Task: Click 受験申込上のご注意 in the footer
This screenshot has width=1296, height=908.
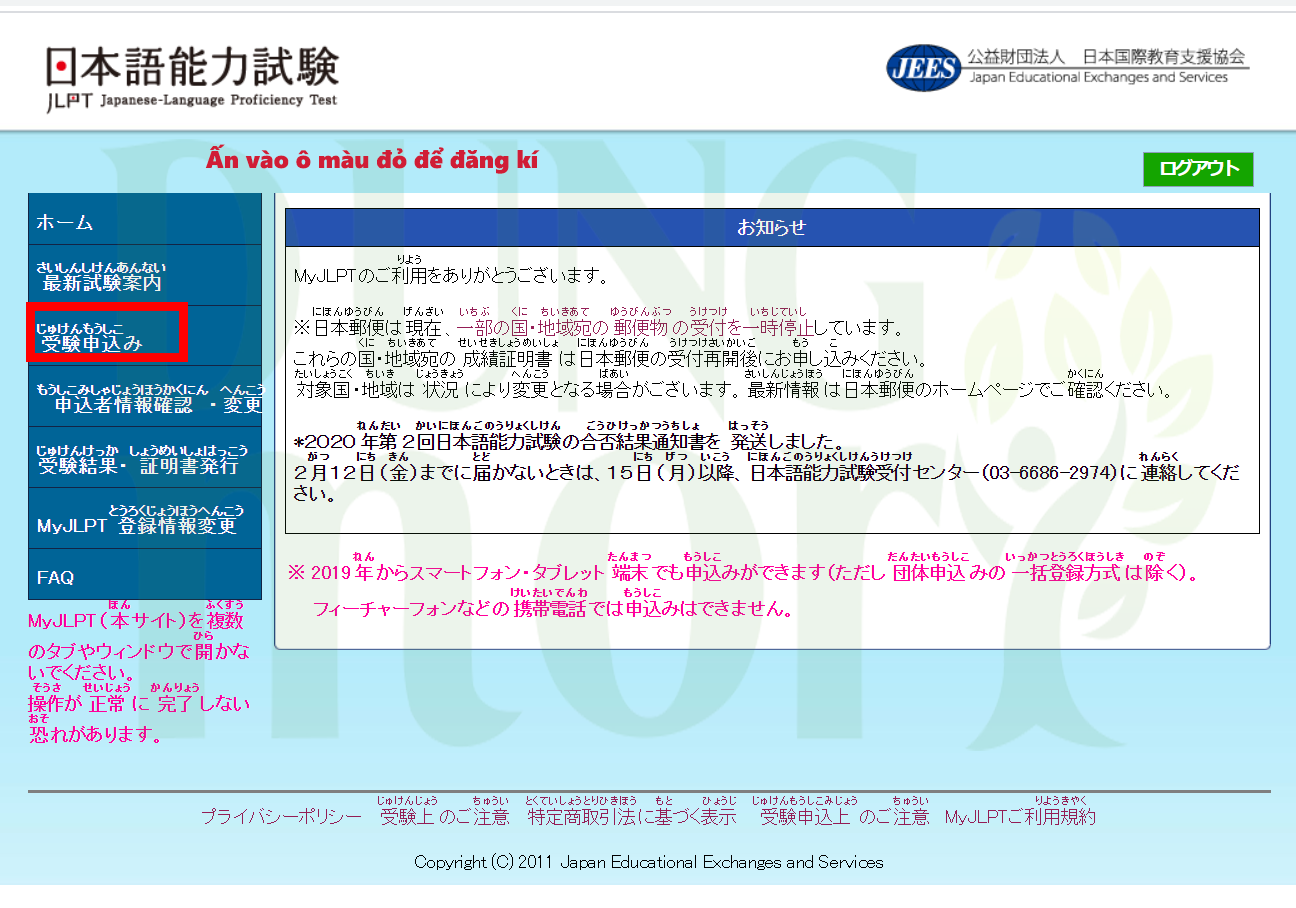Action: pyautogui.click(x=844, y=817)
